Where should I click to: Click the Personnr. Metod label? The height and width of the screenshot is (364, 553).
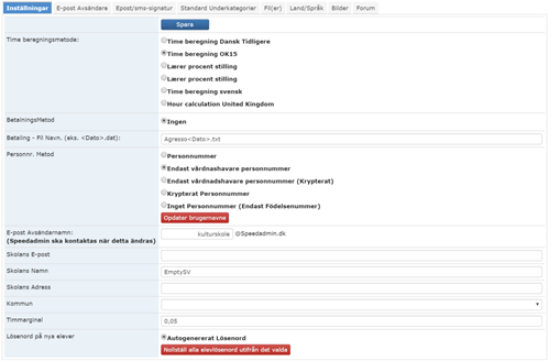tap(30, 154)
